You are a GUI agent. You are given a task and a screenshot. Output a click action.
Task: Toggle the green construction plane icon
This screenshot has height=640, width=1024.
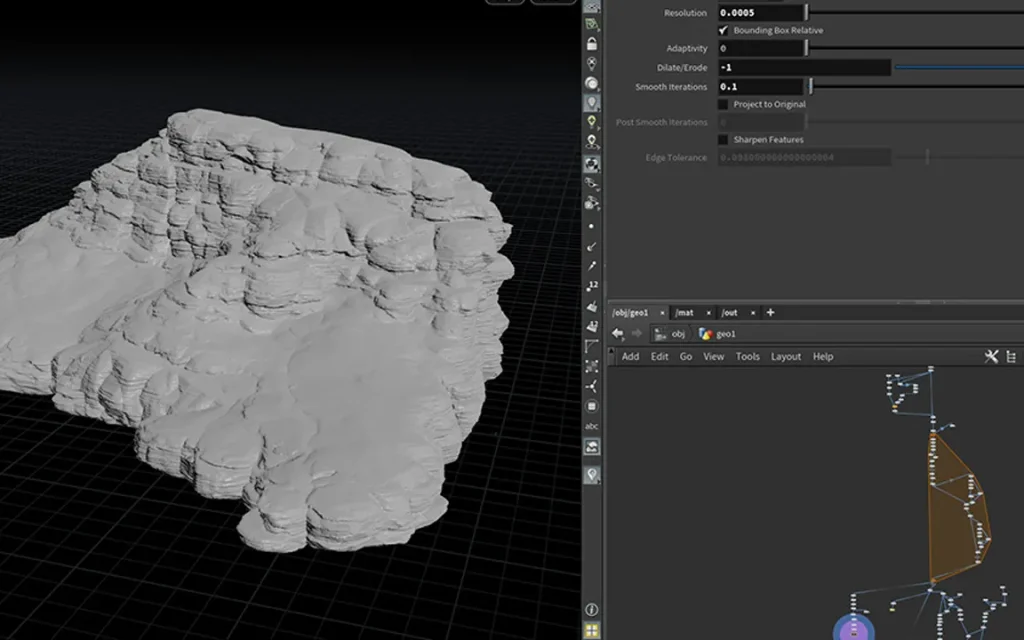point(592,25)
